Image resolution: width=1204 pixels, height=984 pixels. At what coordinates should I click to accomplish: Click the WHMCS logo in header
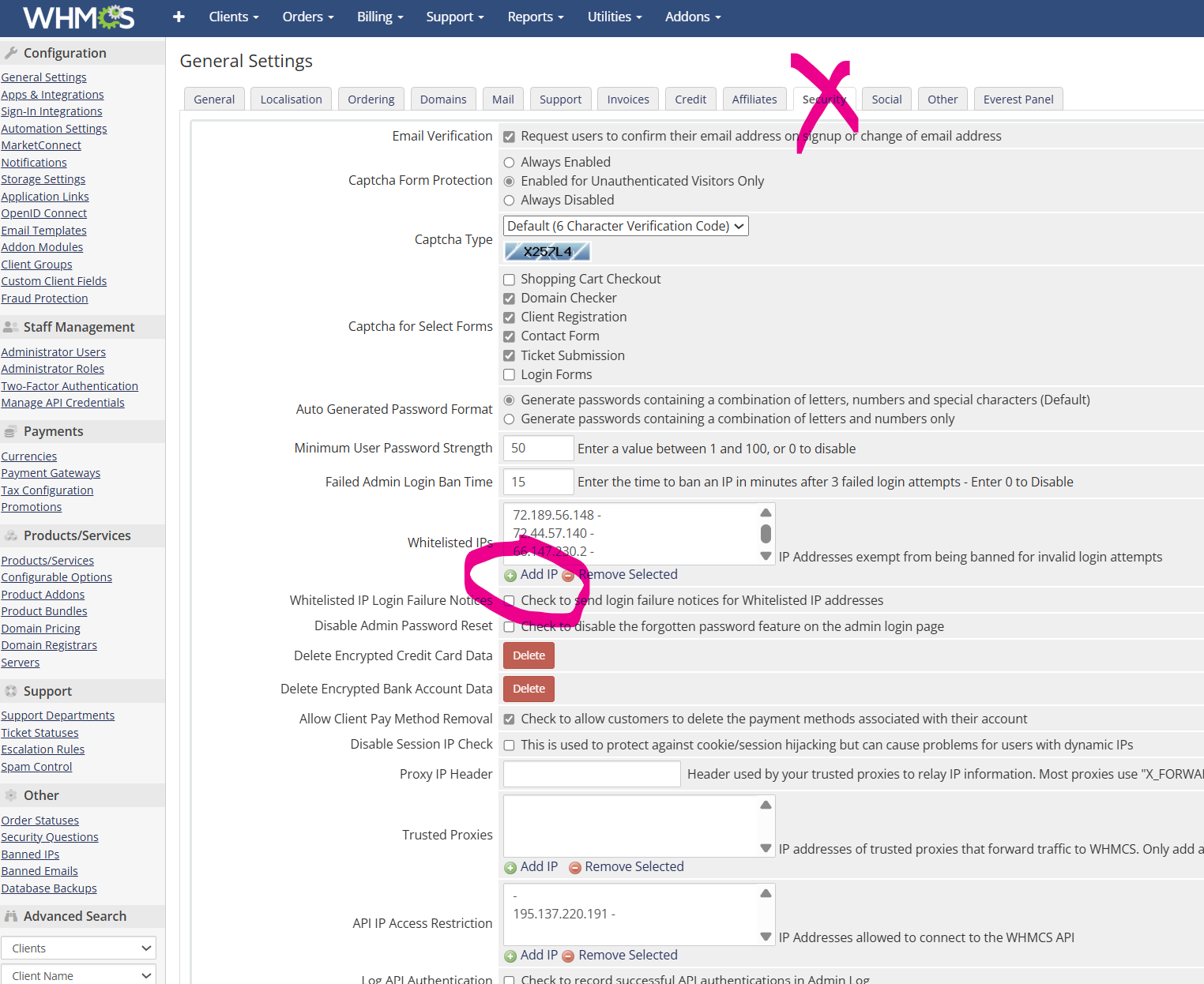point(79,17)
